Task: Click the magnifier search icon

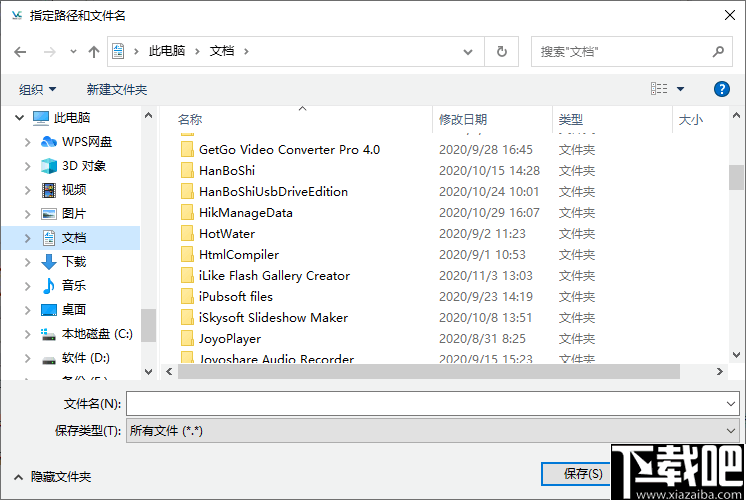Action: 718,51
